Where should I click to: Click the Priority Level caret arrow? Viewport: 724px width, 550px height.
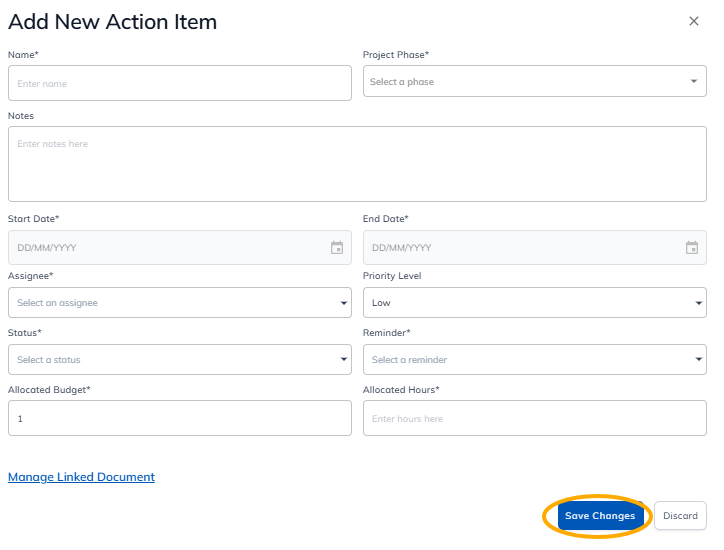[x=699, y=303]
